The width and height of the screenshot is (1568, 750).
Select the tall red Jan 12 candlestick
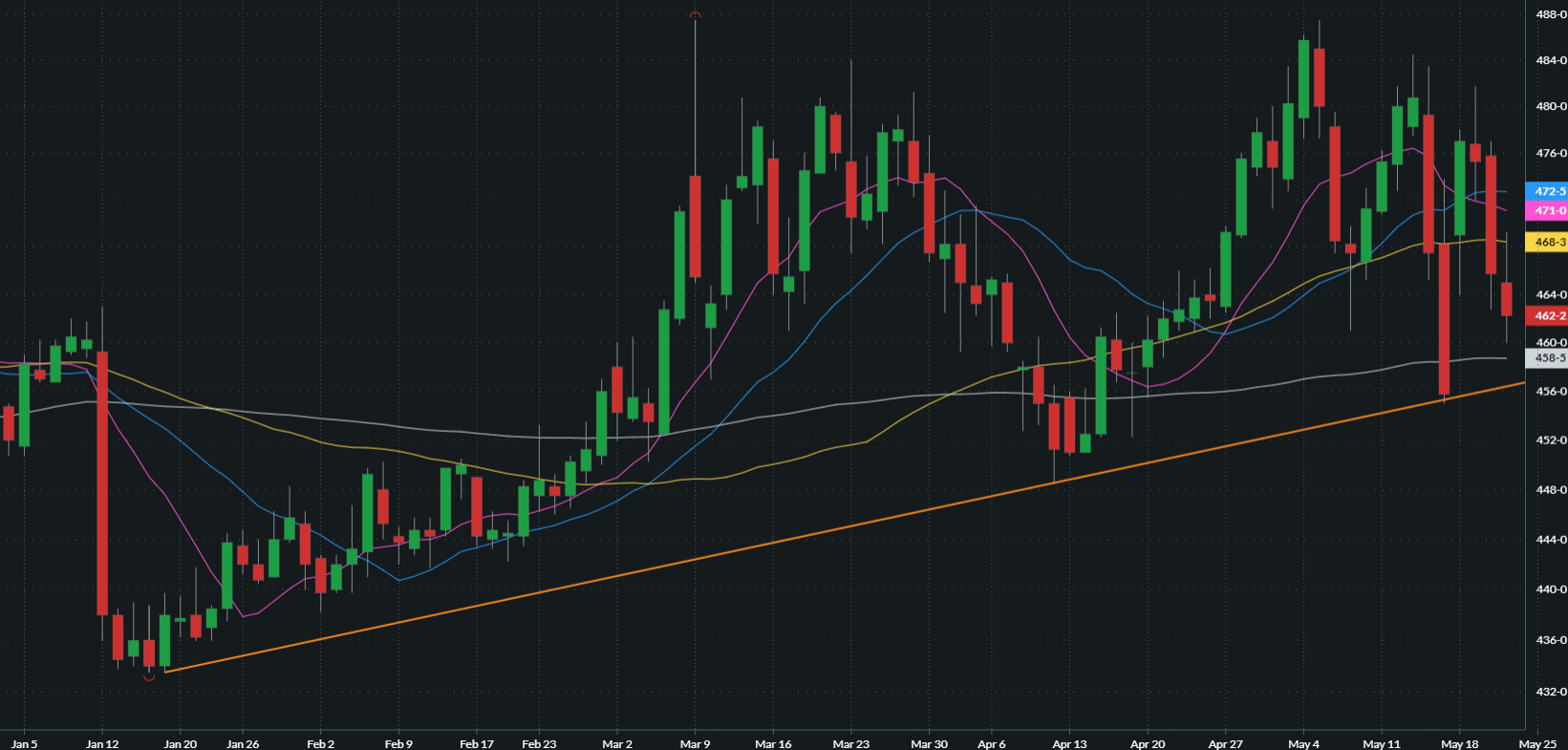(102, 482)
